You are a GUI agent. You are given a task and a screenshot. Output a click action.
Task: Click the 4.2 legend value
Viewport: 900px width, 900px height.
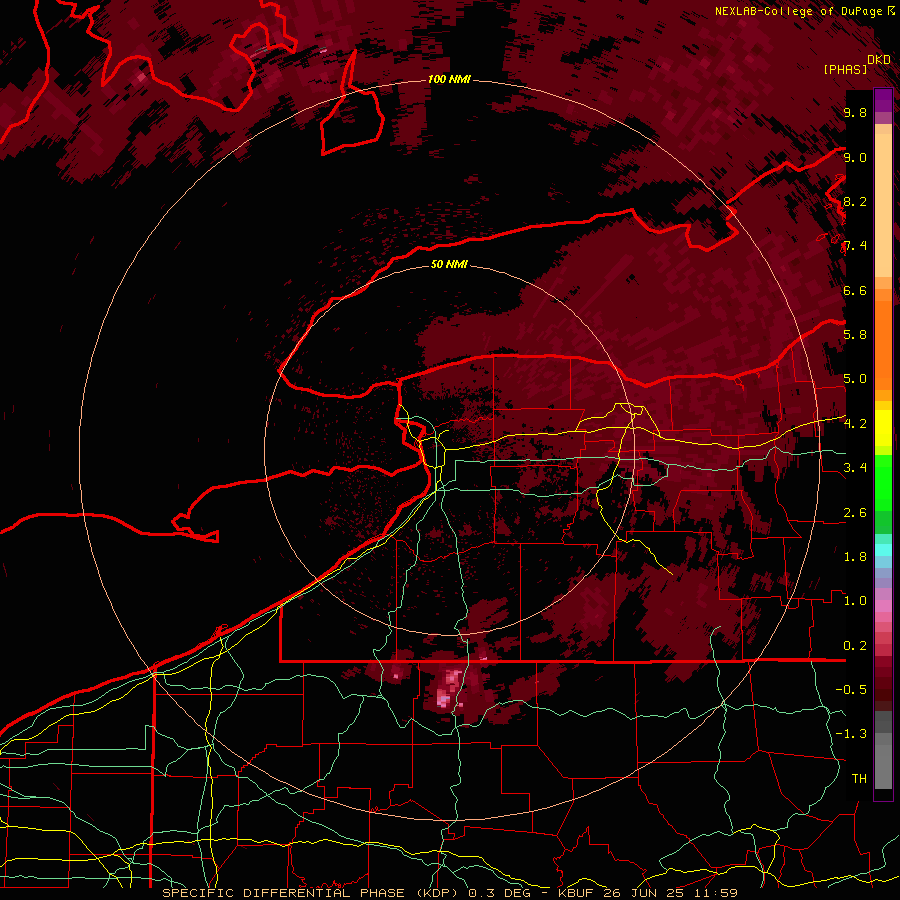pos(855,423)
